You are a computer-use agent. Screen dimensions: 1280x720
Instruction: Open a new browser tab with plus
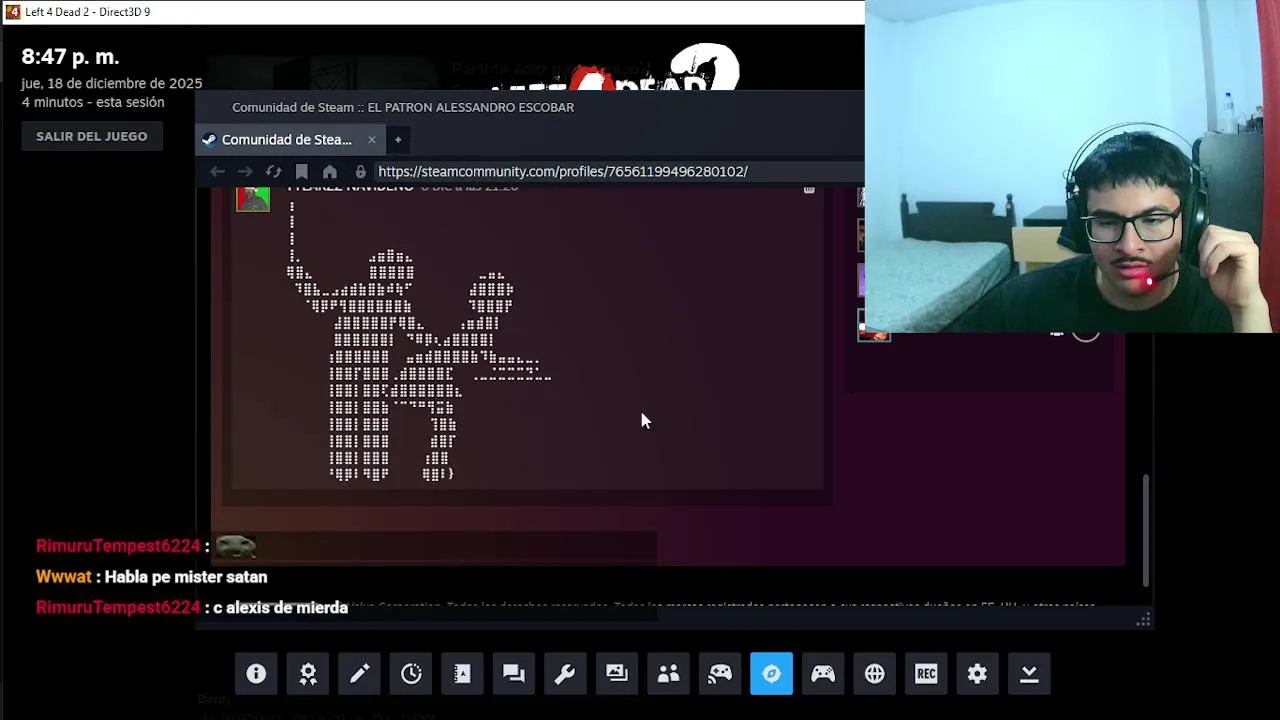(398, 140)
